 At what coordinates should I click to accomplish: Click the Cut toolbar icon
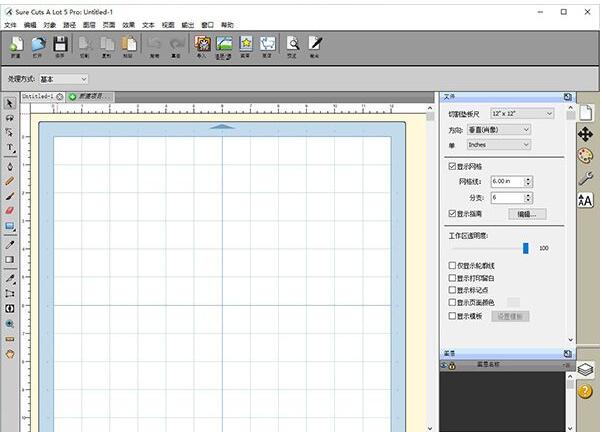coord(84,47)
